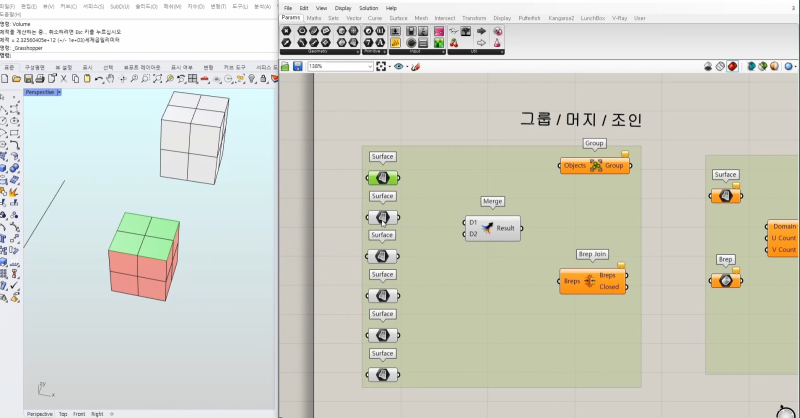Viewport: 800px width, 418px height.
Task: Click Explode icon in Rhino sidebar
Action: pyautogui.click(x=14, y=191)
